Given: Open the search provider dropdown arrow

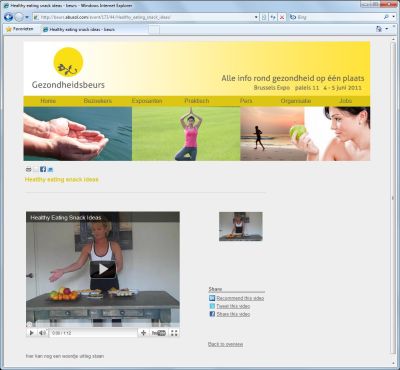Looking at the screenshot, I should [394, 17].
